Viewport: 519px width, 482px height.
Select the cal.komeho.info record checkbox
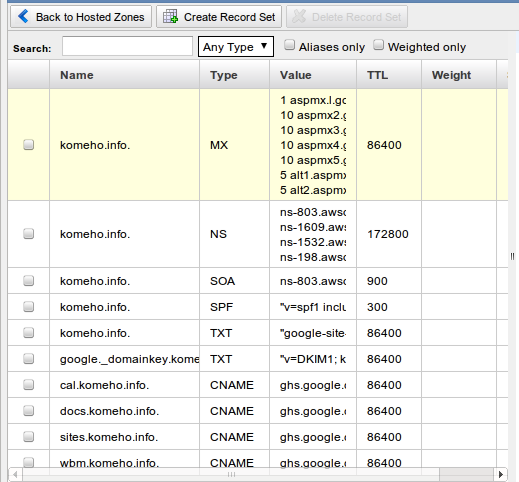(29, 385)
